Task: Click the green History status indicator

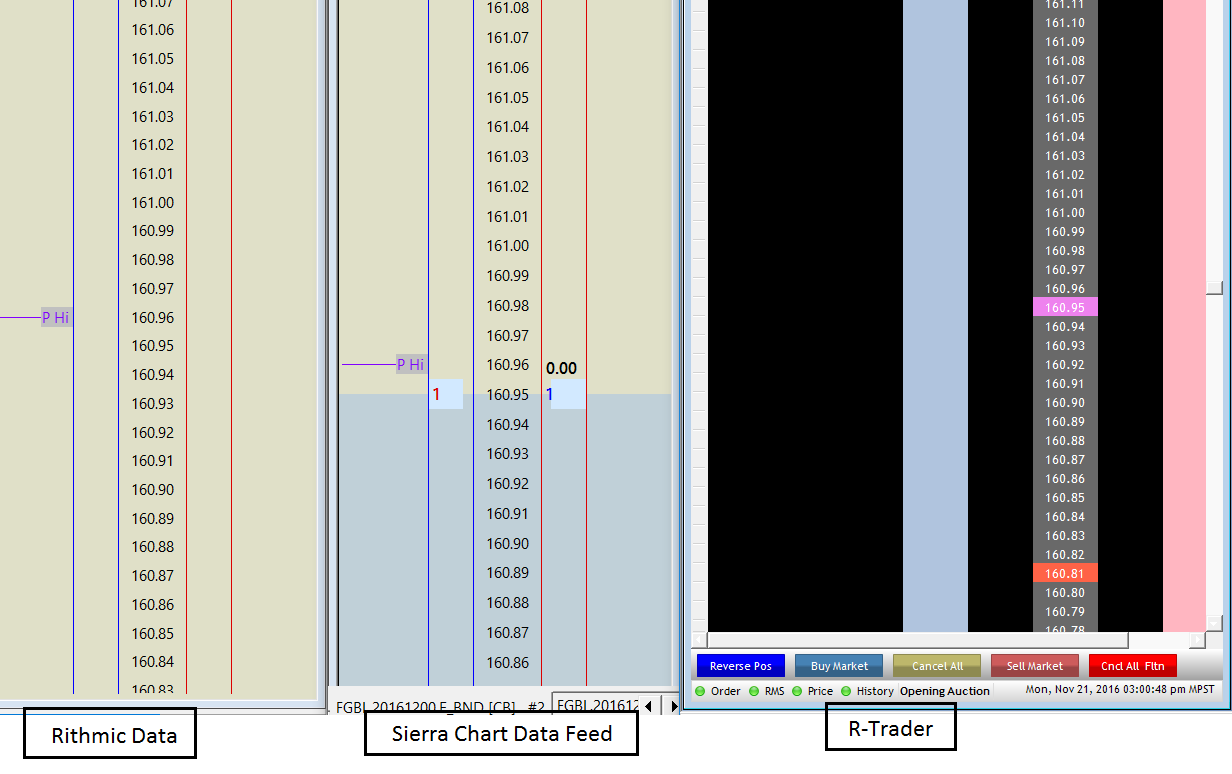Action: click(x=846, y=691)
